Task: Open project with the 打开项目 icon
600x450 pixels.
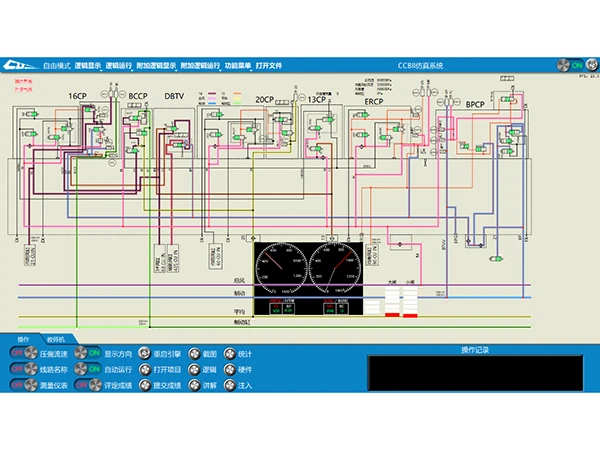Action: point(144,369)
